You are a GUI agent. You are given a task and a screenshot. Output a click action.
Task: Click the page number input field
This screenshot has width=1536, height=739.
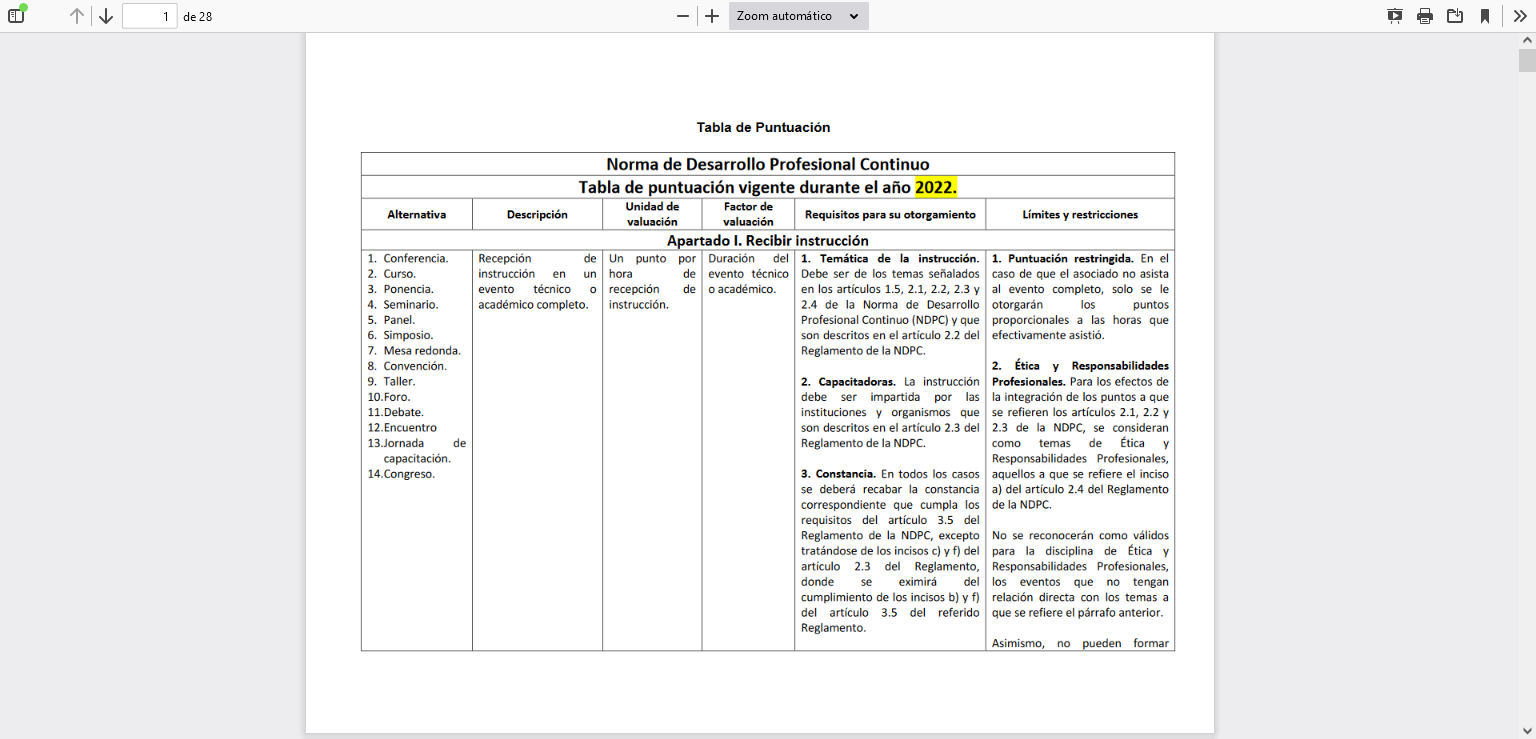(149, 16)
